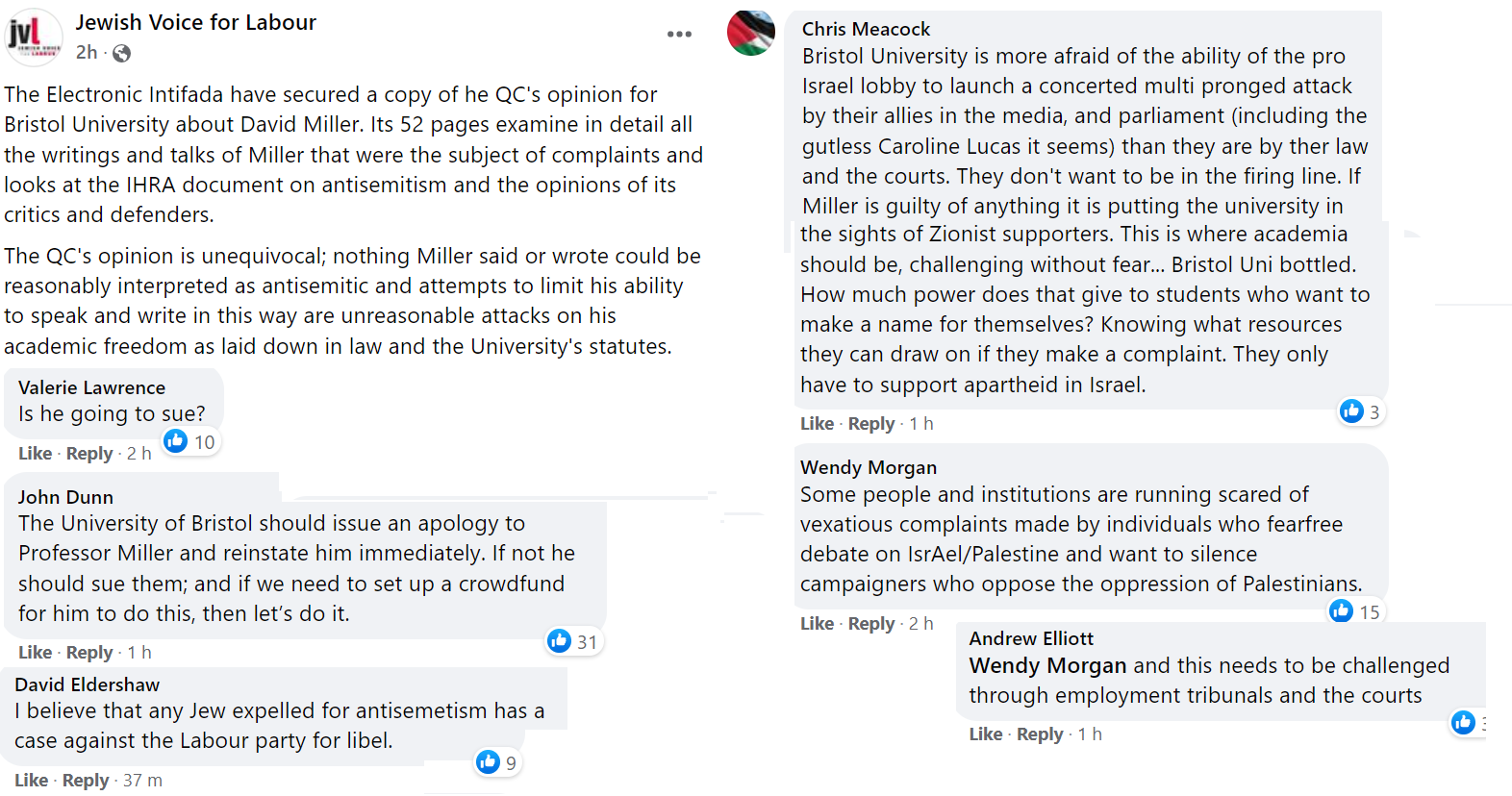Click the Jewish Voice for Labour logo
The height and width of the screenshot is (796, 1512).
[34, 37]
